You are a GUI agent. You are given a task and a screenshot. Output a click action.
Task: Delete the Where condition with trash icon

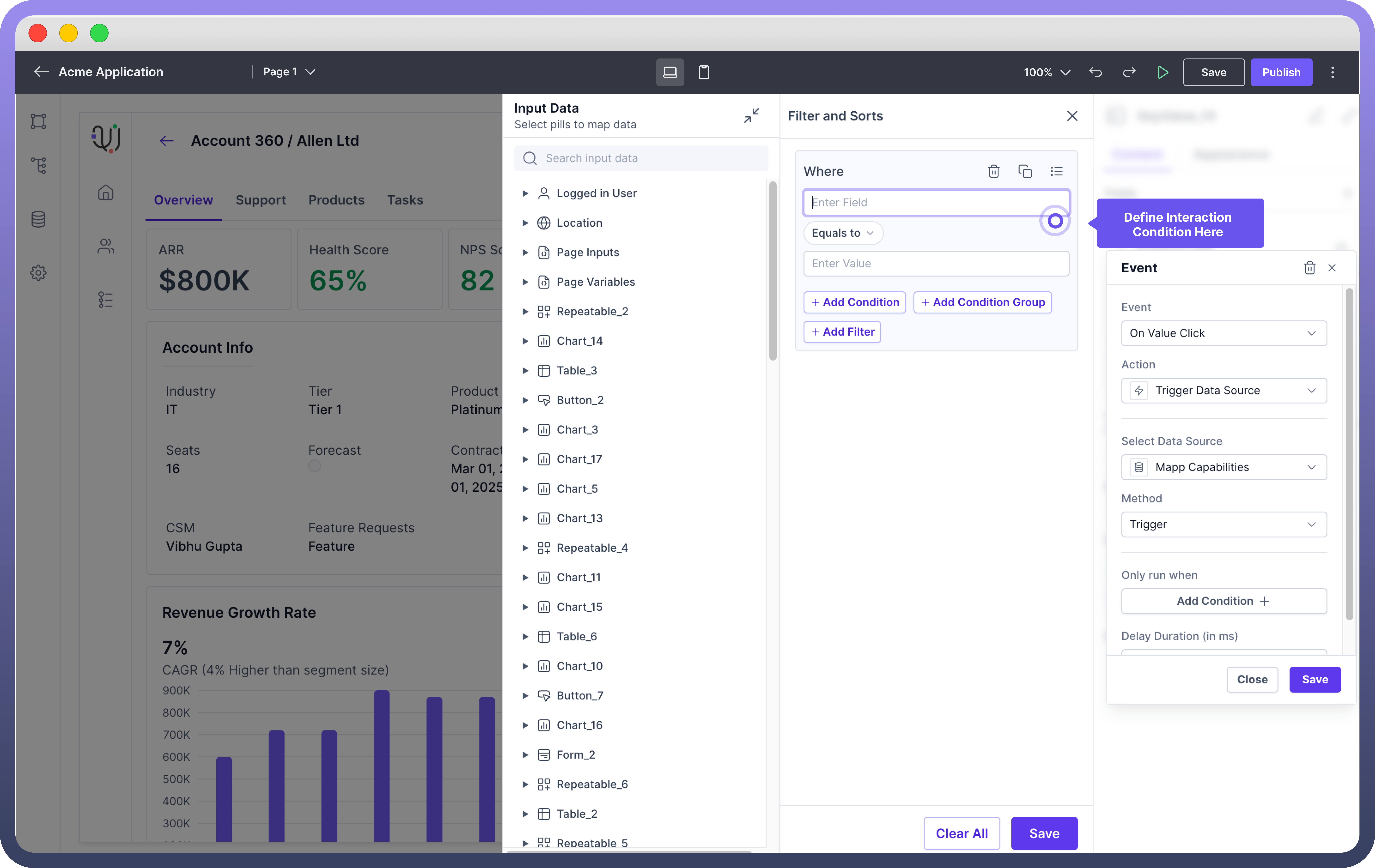pyautogui.click(x=994, y=171)
